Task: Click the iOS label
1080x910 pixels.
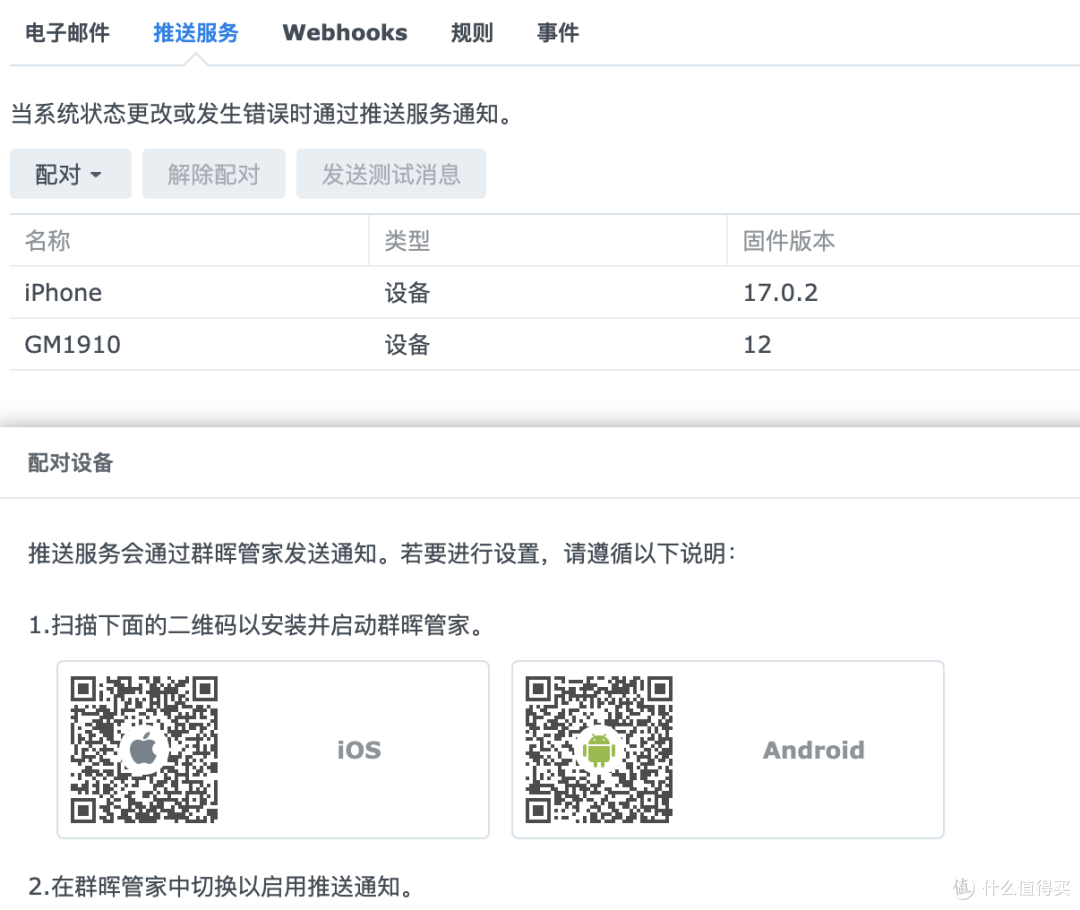Action: [x=359, y=749]
